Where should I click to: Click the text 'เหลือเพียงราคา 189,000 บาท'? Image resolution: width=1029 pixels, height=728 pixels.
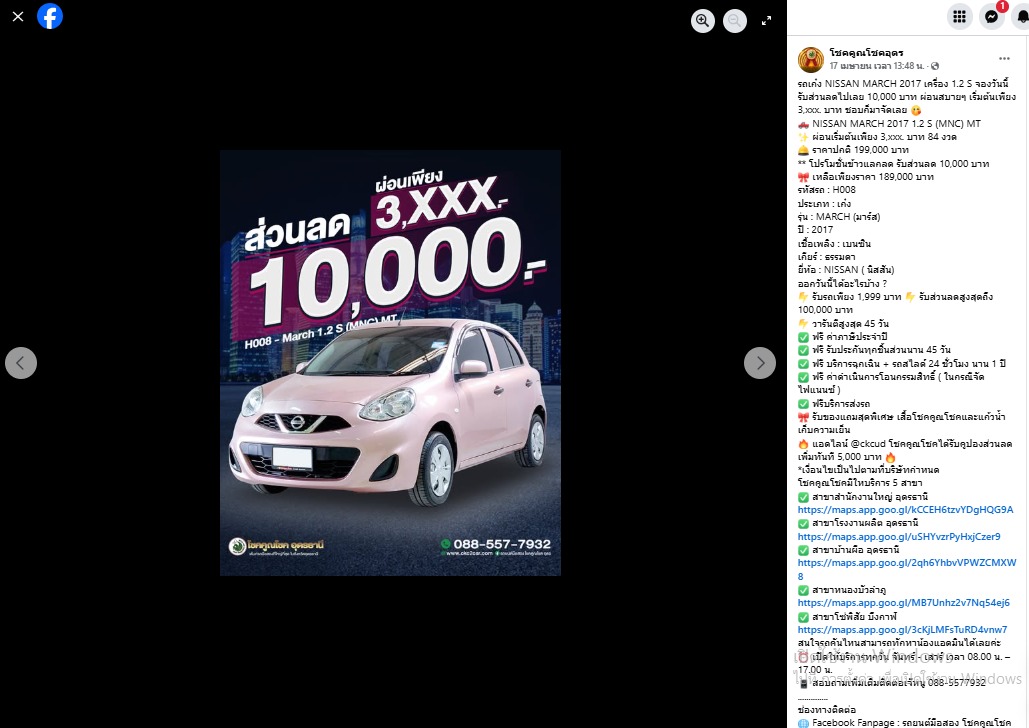tap(873, 177)
